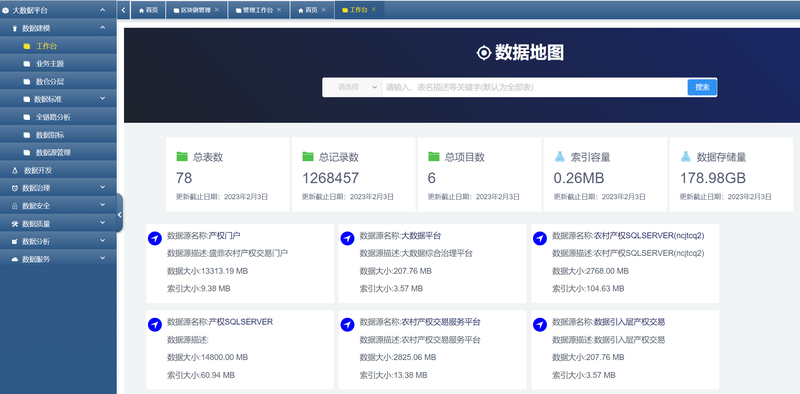Viewport: 800px width, 394px height.
Task: Expand the 数据标准 submenu chevron
Action: (x=103, y=98)
